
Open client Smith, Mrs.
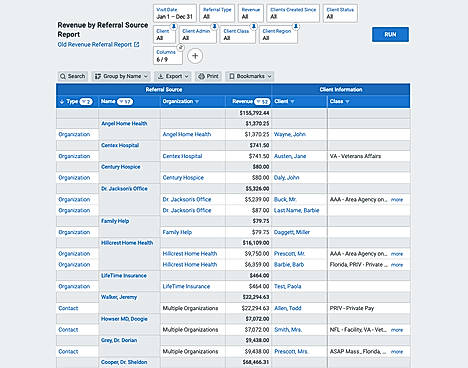288,330
